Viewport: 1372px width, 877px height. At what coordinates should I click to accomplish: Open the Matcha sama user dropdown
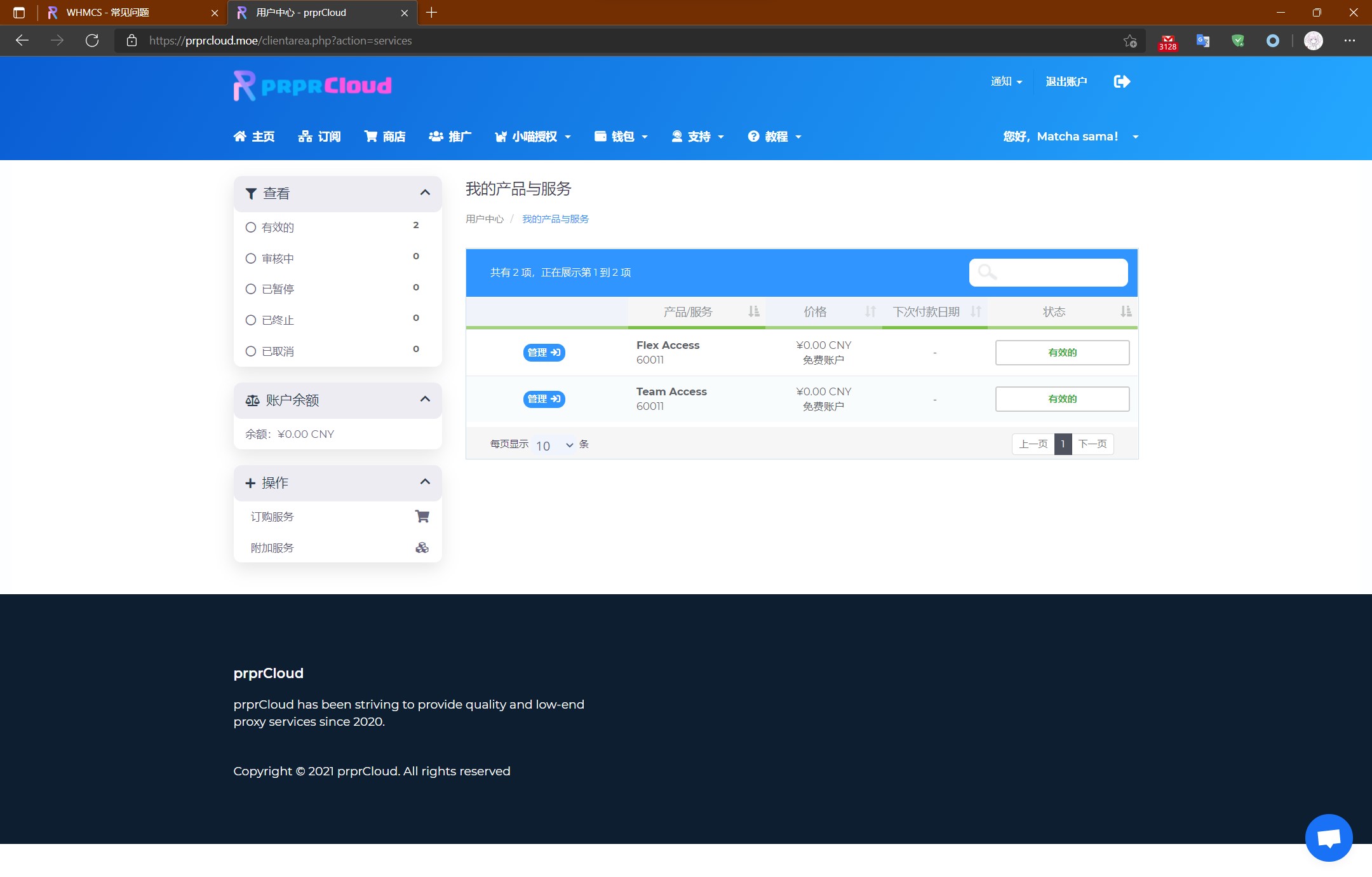(1071, 137)
